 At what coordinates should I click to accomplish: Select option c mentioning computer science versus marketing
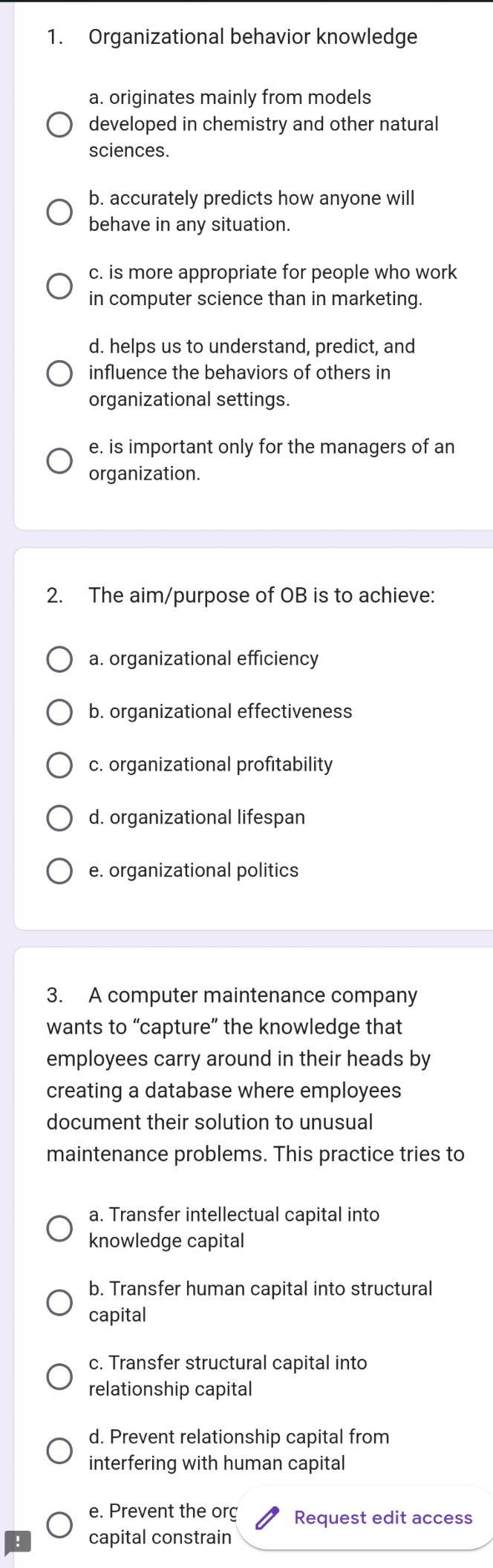pyautogui.click(x=59, y=285)
